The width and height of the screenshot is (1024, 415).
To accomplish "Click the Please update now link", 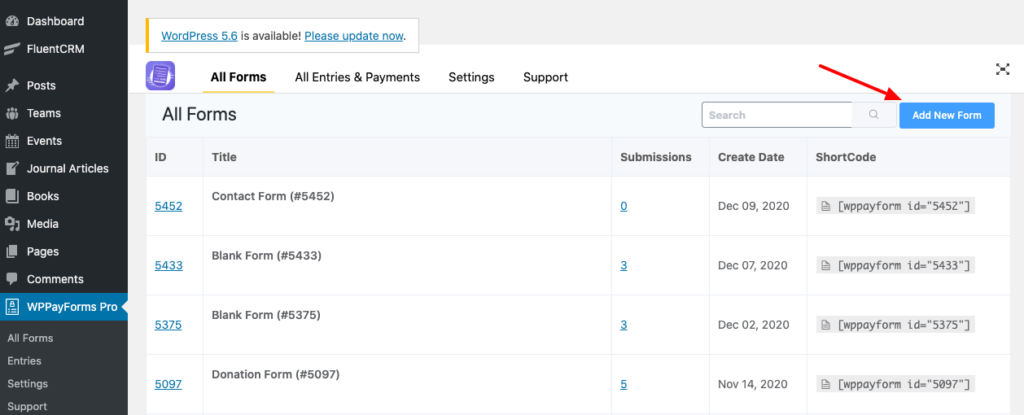I will pos(353,36).
